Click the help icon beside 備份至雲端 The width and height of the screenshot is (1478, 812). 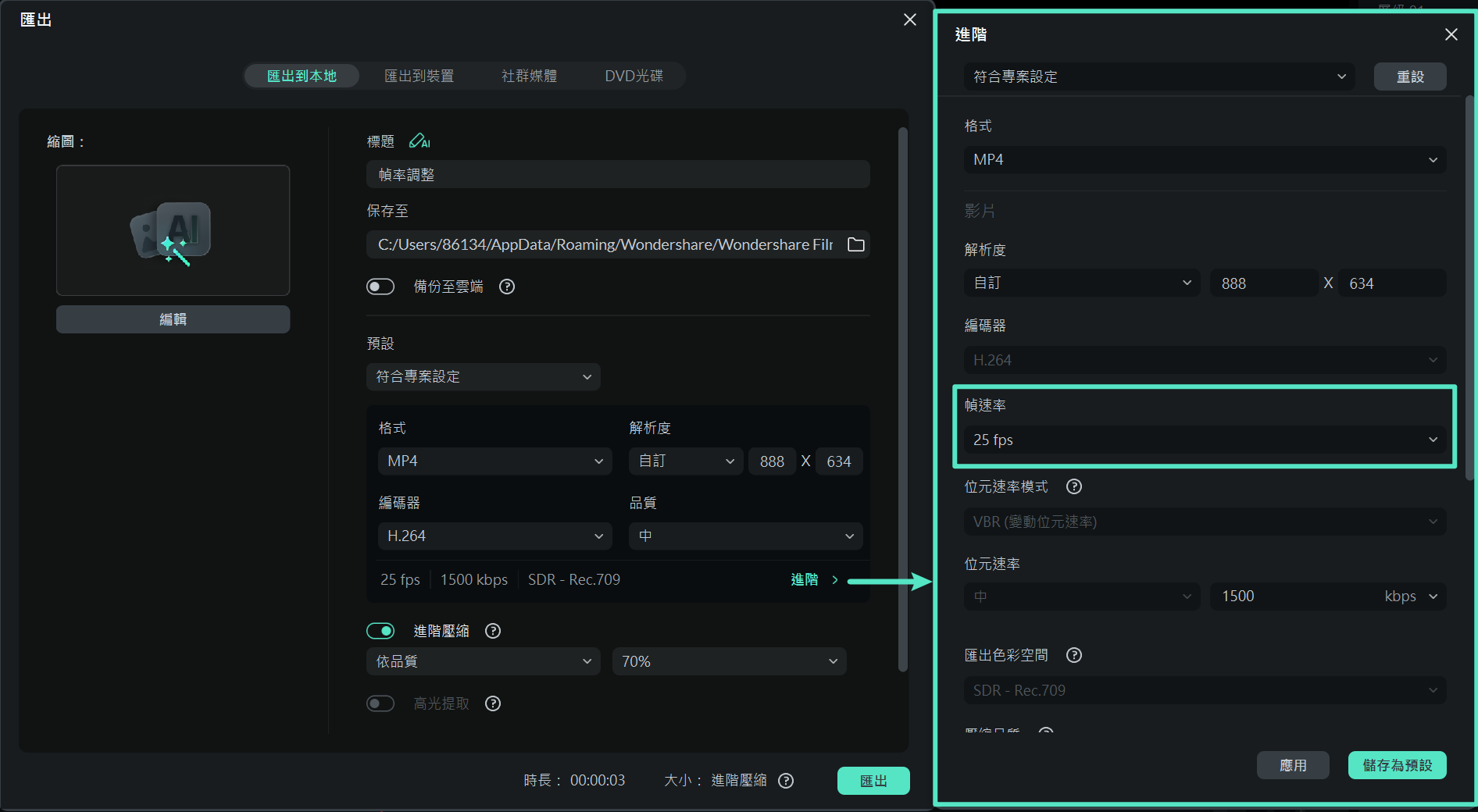click(506, 287)
